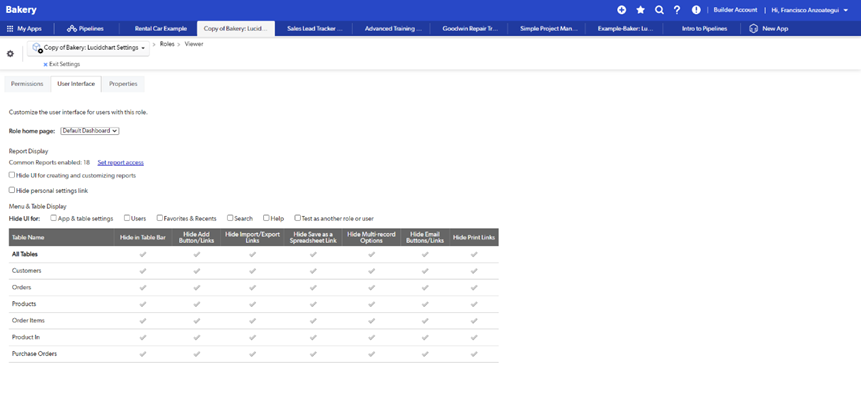Viewport: 861px width, 396px height.
Task: Open the question mark help icon
Action: point(677,10)
